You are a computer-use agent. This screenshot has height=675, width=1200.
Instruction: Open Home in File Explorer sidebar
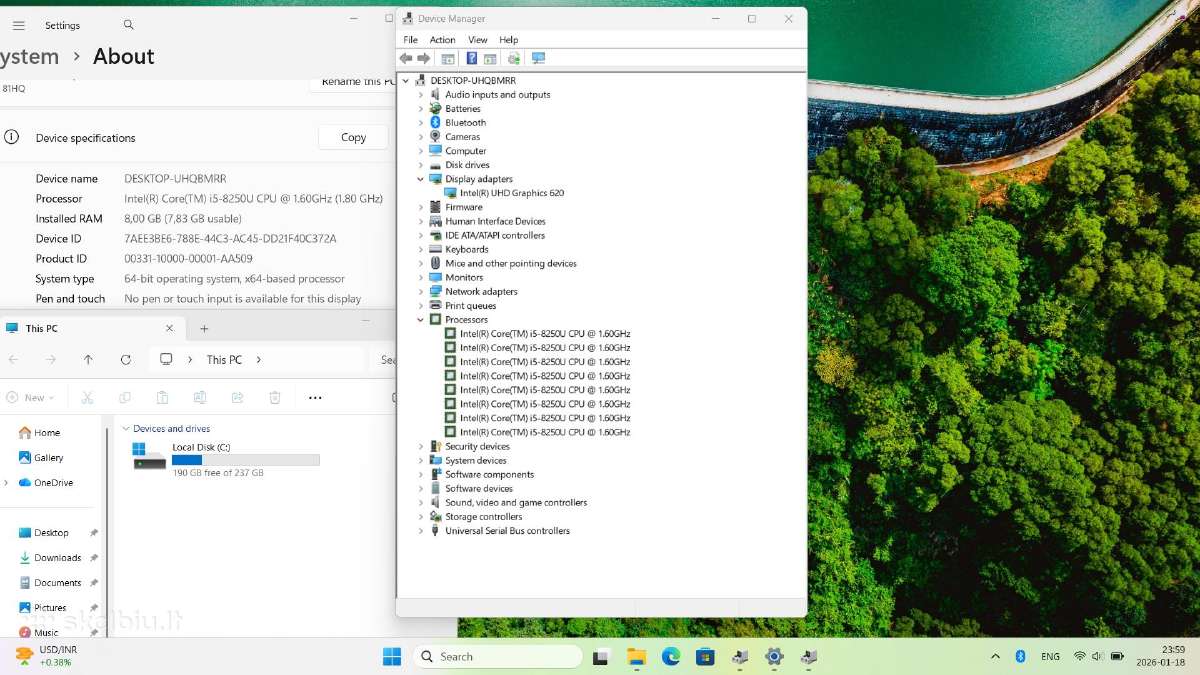[39, 433]
